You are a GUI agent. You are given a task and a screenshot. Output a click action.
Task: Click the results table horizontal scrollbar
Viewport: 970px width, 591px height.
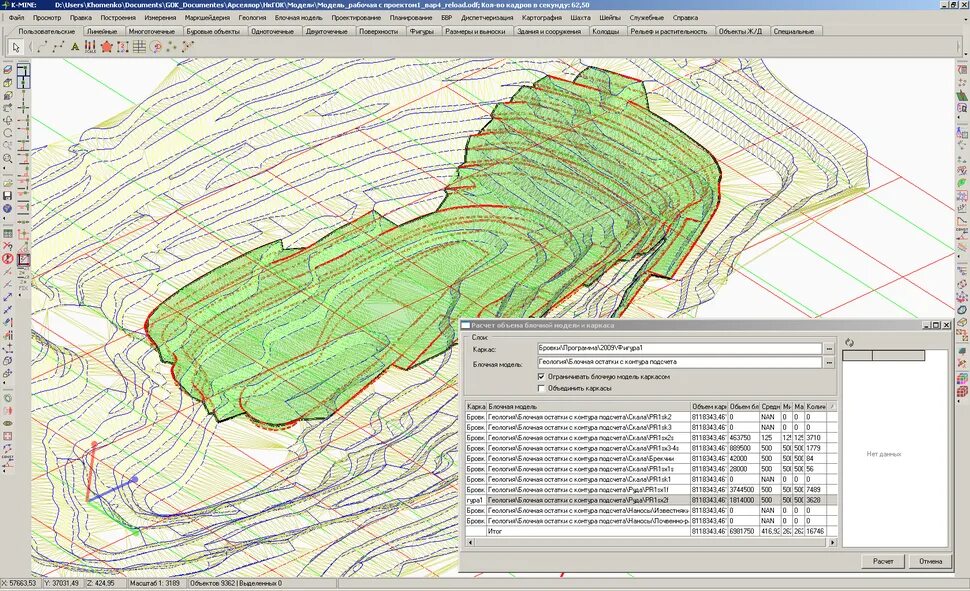(x=650, y=542)
